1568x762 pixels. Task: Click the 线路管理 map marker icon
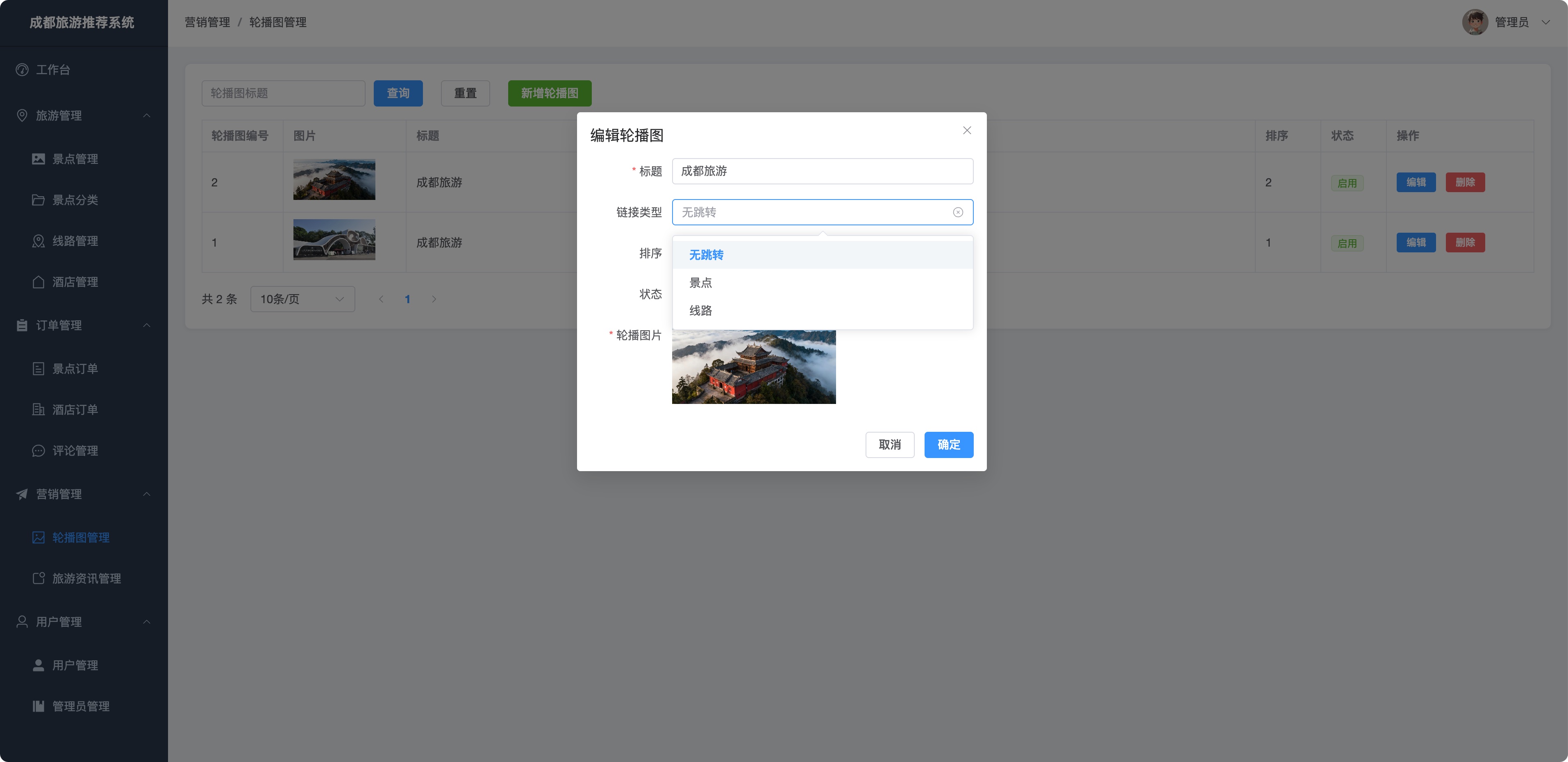(x=39, y=241)
